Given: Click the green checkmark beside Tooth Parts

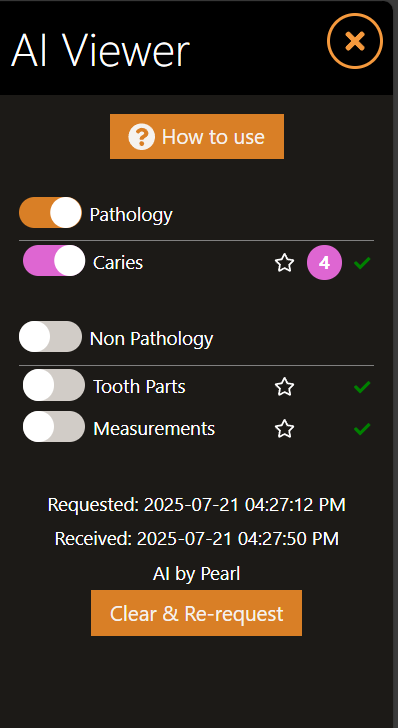Looking at the screenshot, I should (362, 387).
